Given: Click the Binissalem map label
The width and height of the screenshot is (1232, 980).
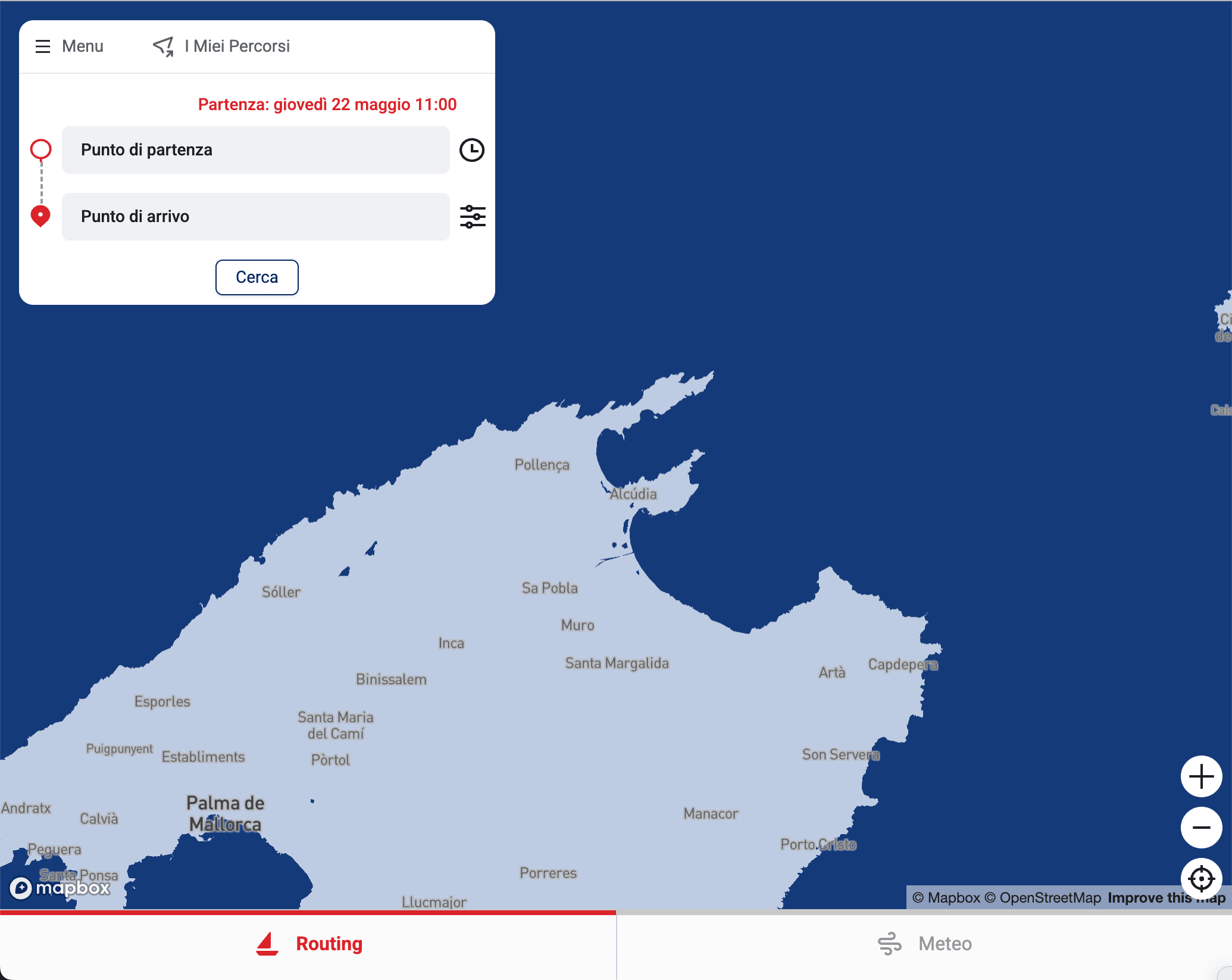Looking at the screenshot, I should pyautogui.click(x=391, y=680).
